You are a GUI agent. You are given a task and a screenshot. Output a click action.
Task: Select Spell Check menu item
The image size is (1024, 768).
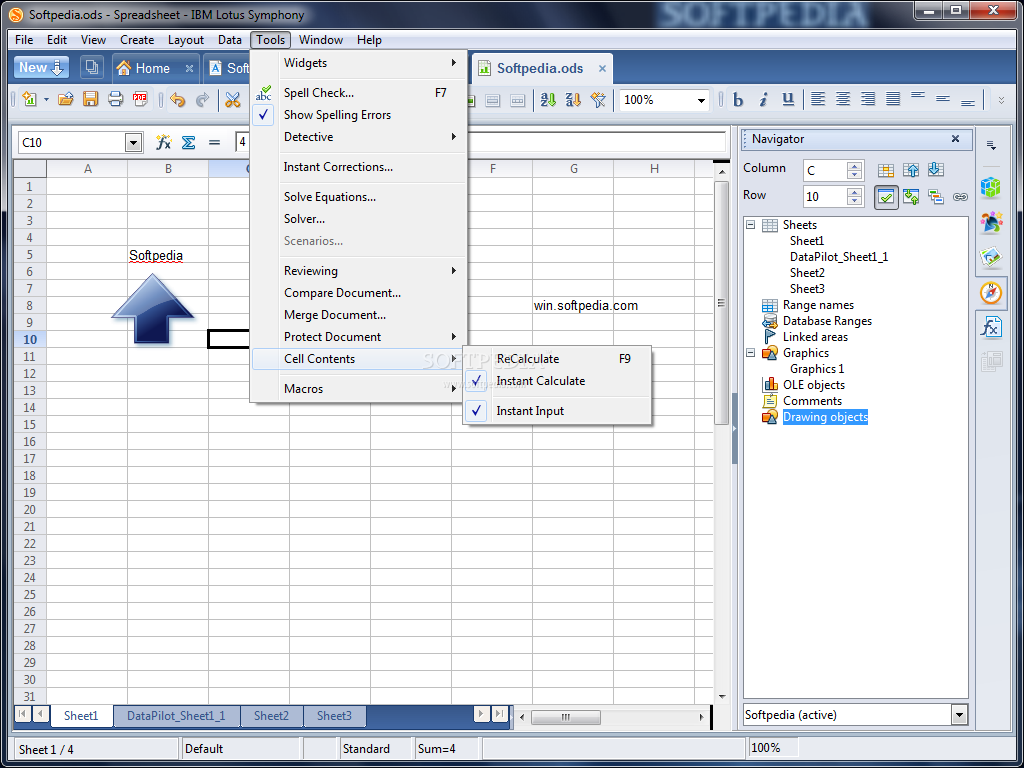pos(358,93)
